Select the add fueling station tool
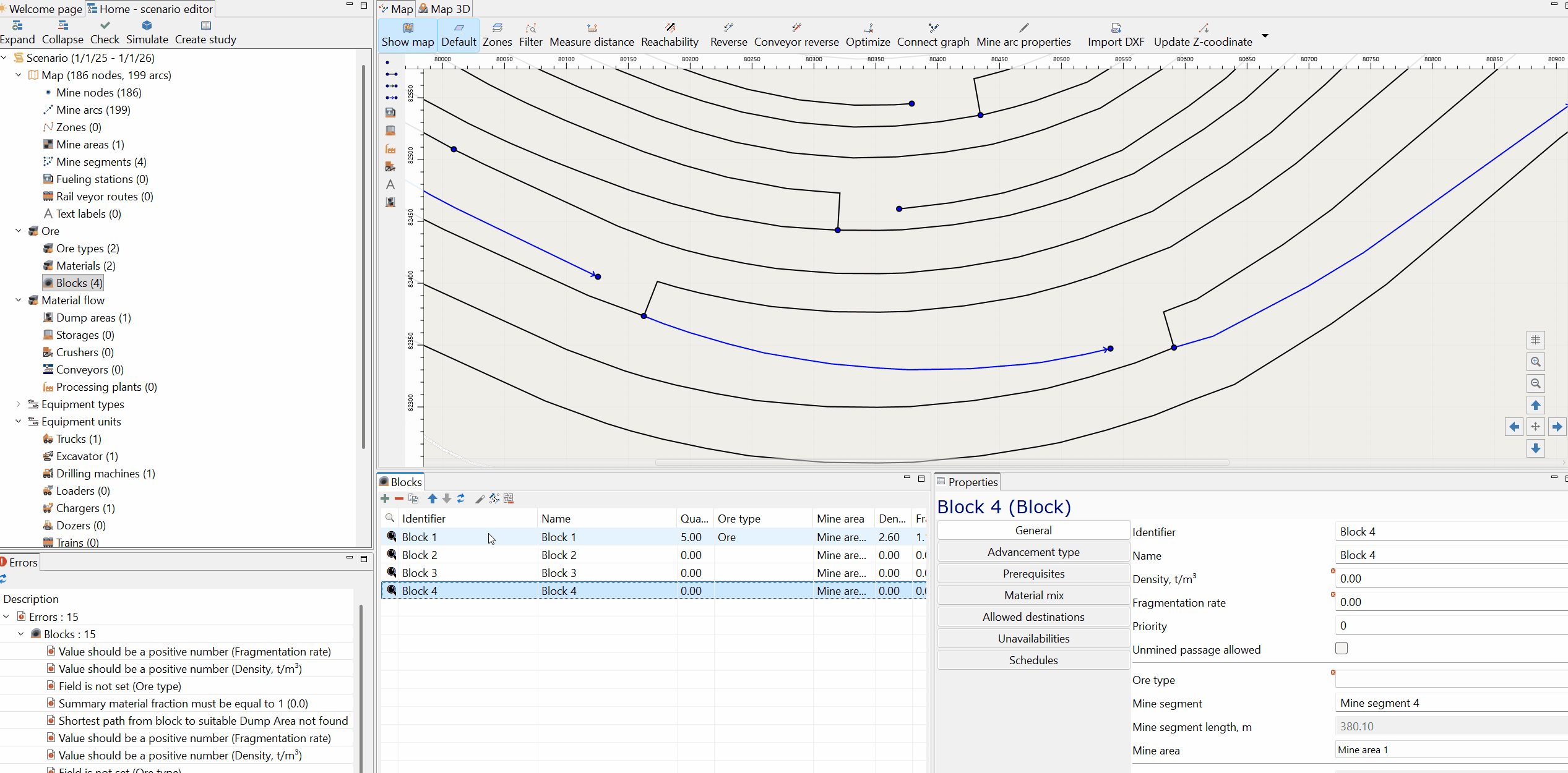 point(390,113)
